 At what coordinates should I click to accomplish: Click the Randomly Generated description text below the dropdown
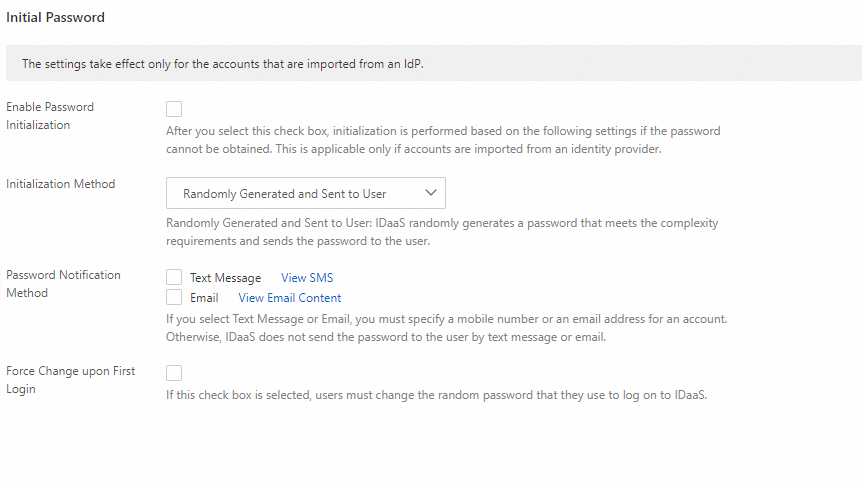(x=442, y=232)
